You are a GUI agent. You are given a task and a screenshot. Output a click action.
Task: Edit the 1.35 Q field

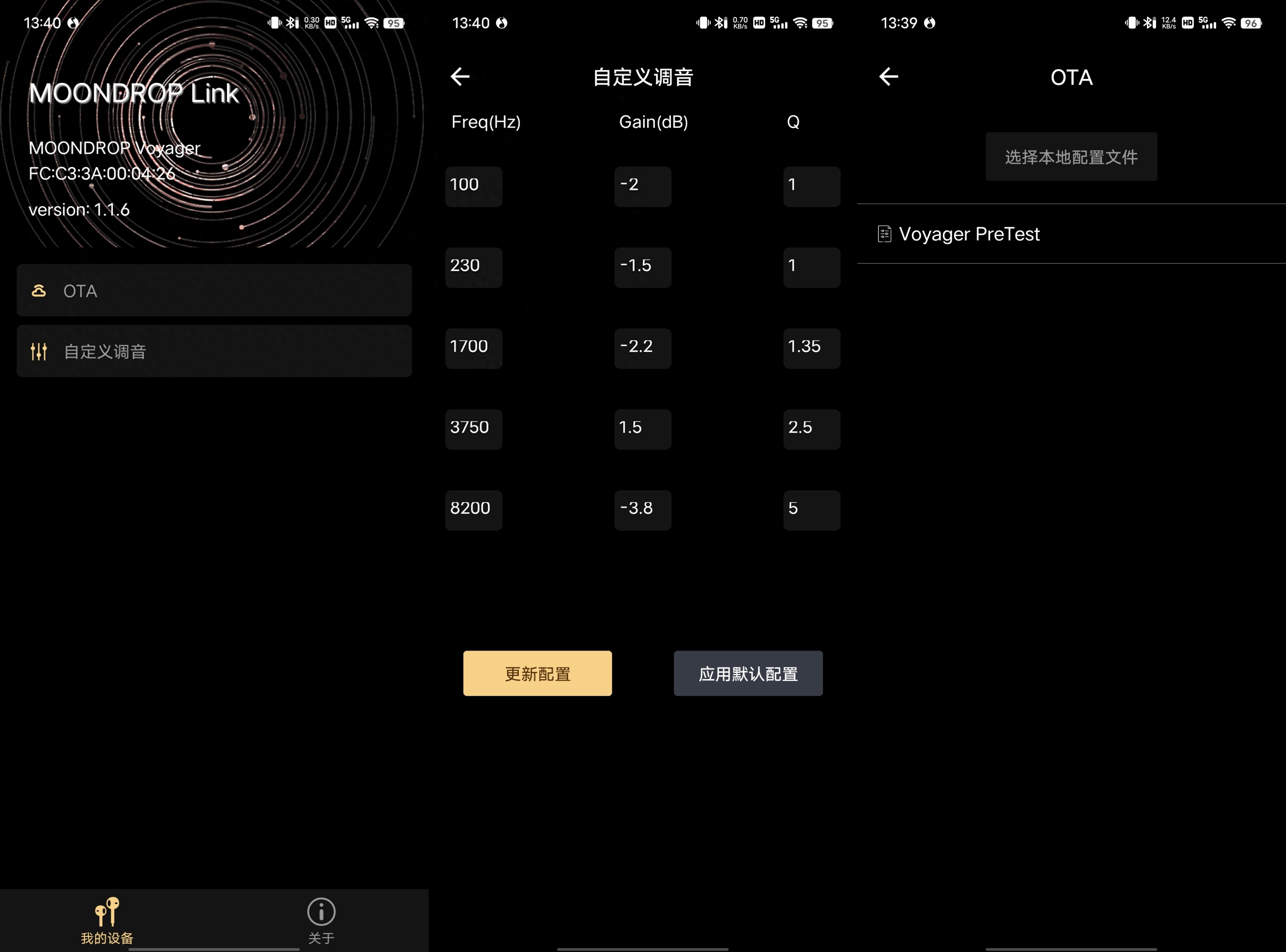[812, 349]
